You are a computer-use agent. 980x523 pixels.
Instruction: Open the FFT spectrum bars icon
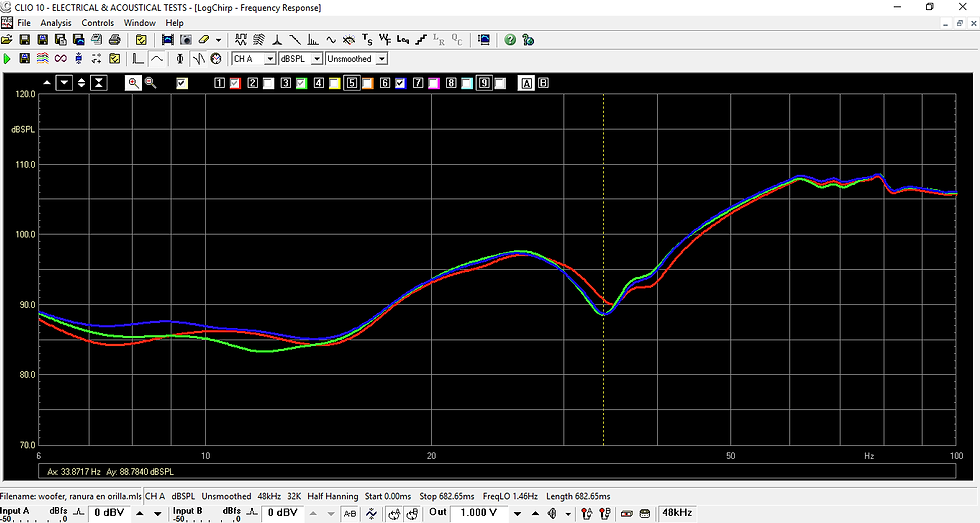point(313,40)
